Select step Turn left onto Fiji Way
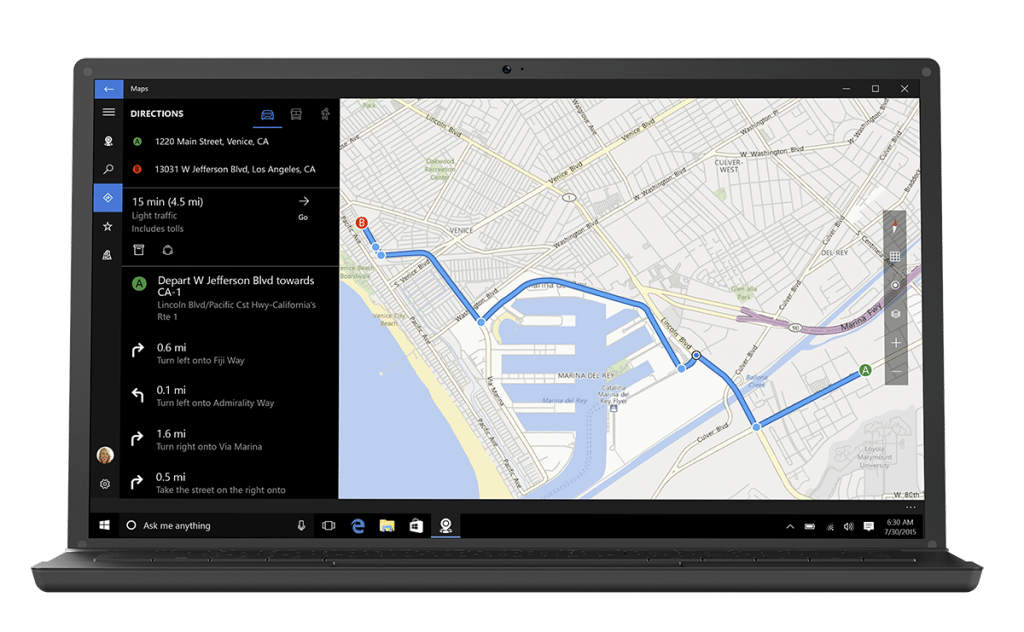Screen dimensions: 1024x632 pyautogui.click(x=231, y=353)
